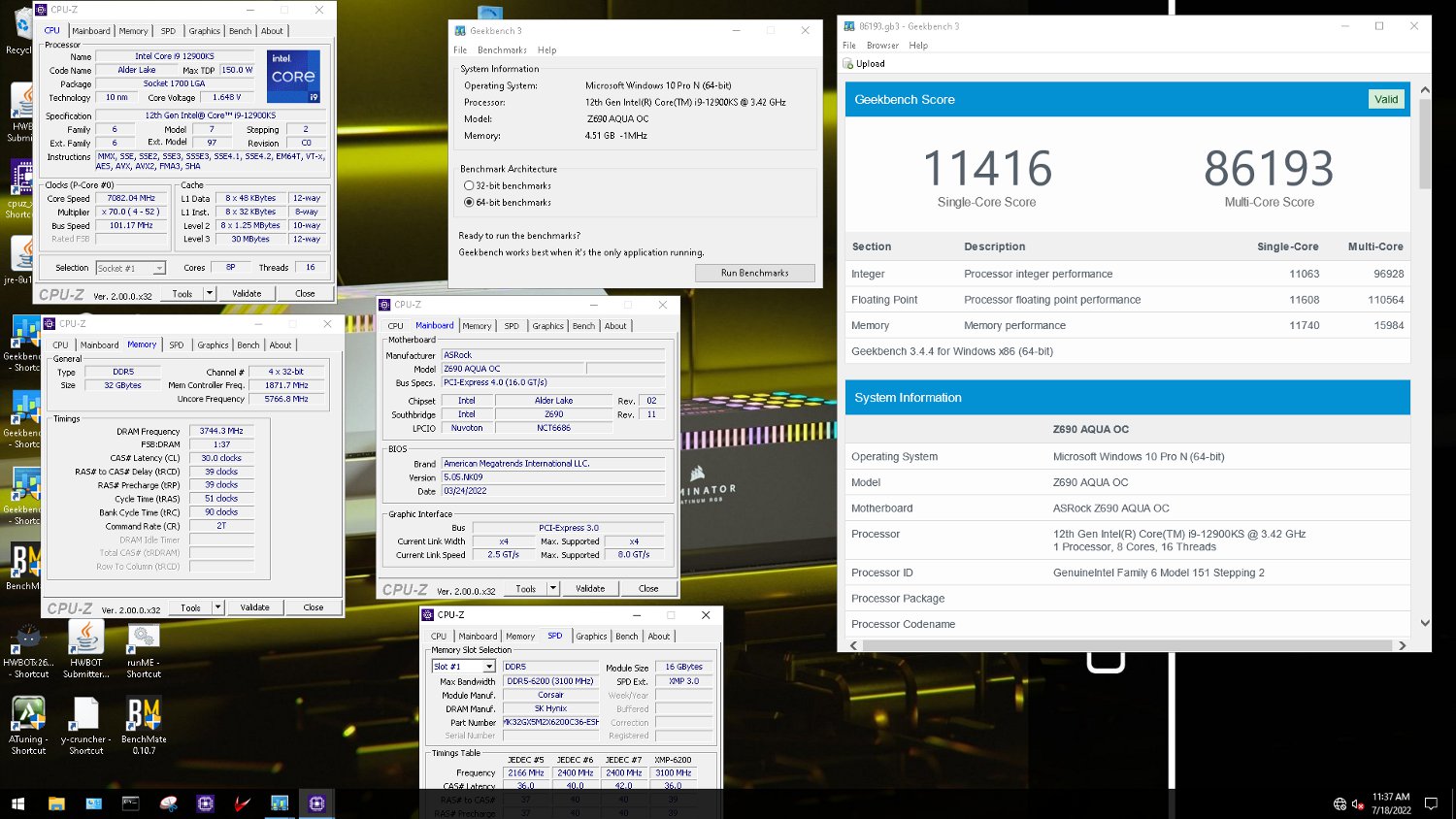Click the highlighted active CPU-Z taskbar icon

316,803
